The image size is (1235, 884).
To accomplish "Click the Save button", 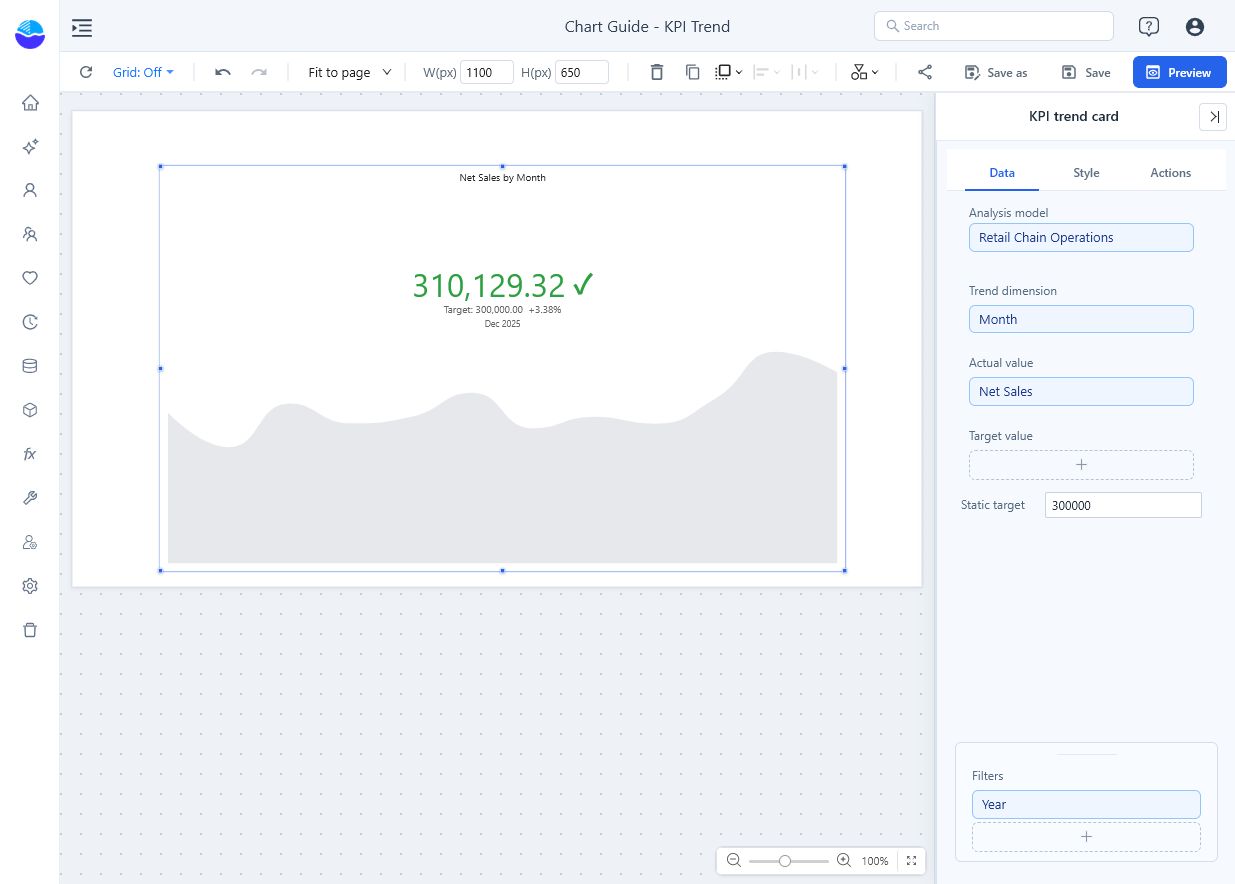I will 1086,72.
